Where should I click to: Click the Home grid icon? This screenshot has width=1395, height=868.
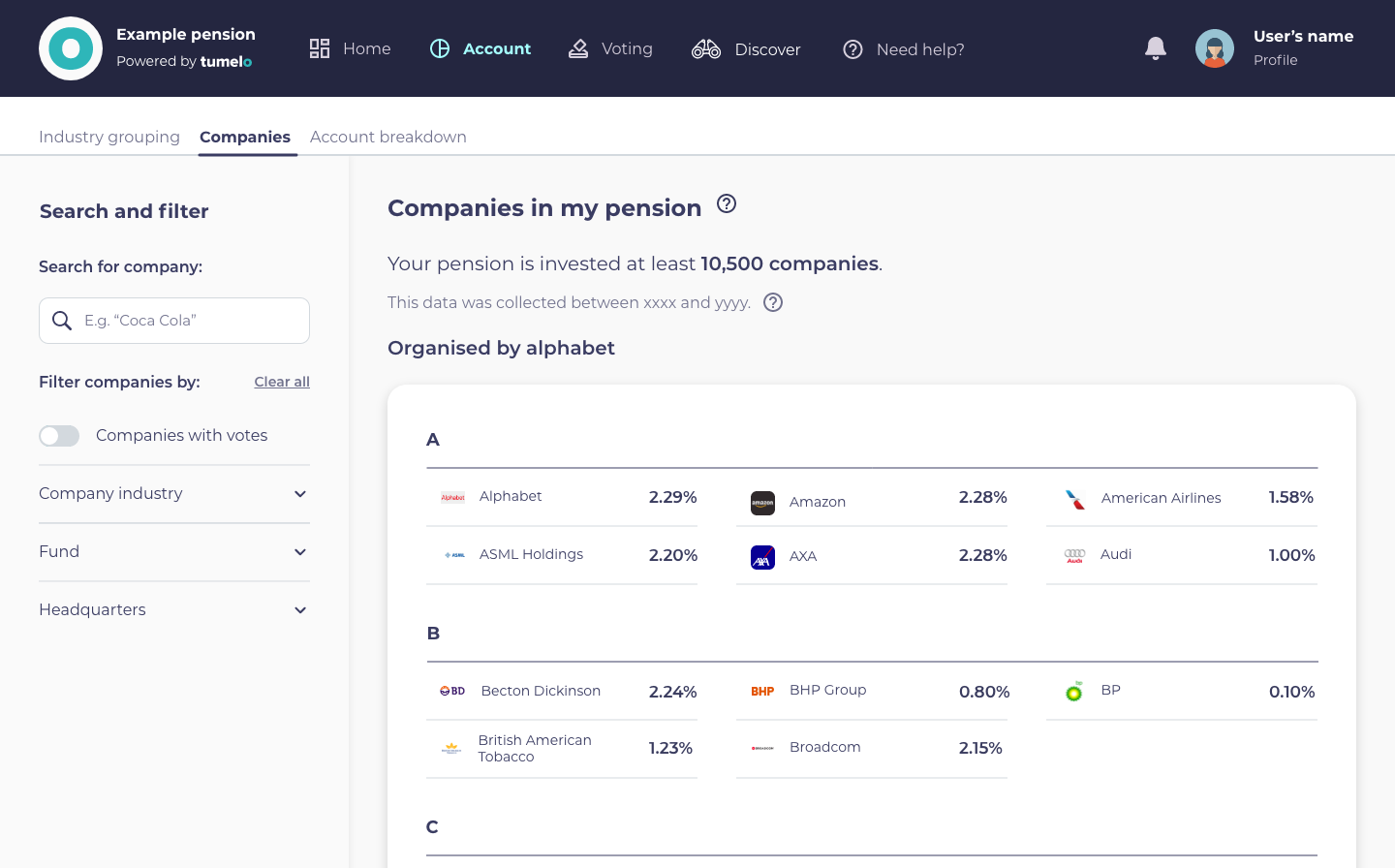click(x=320, y=48)
